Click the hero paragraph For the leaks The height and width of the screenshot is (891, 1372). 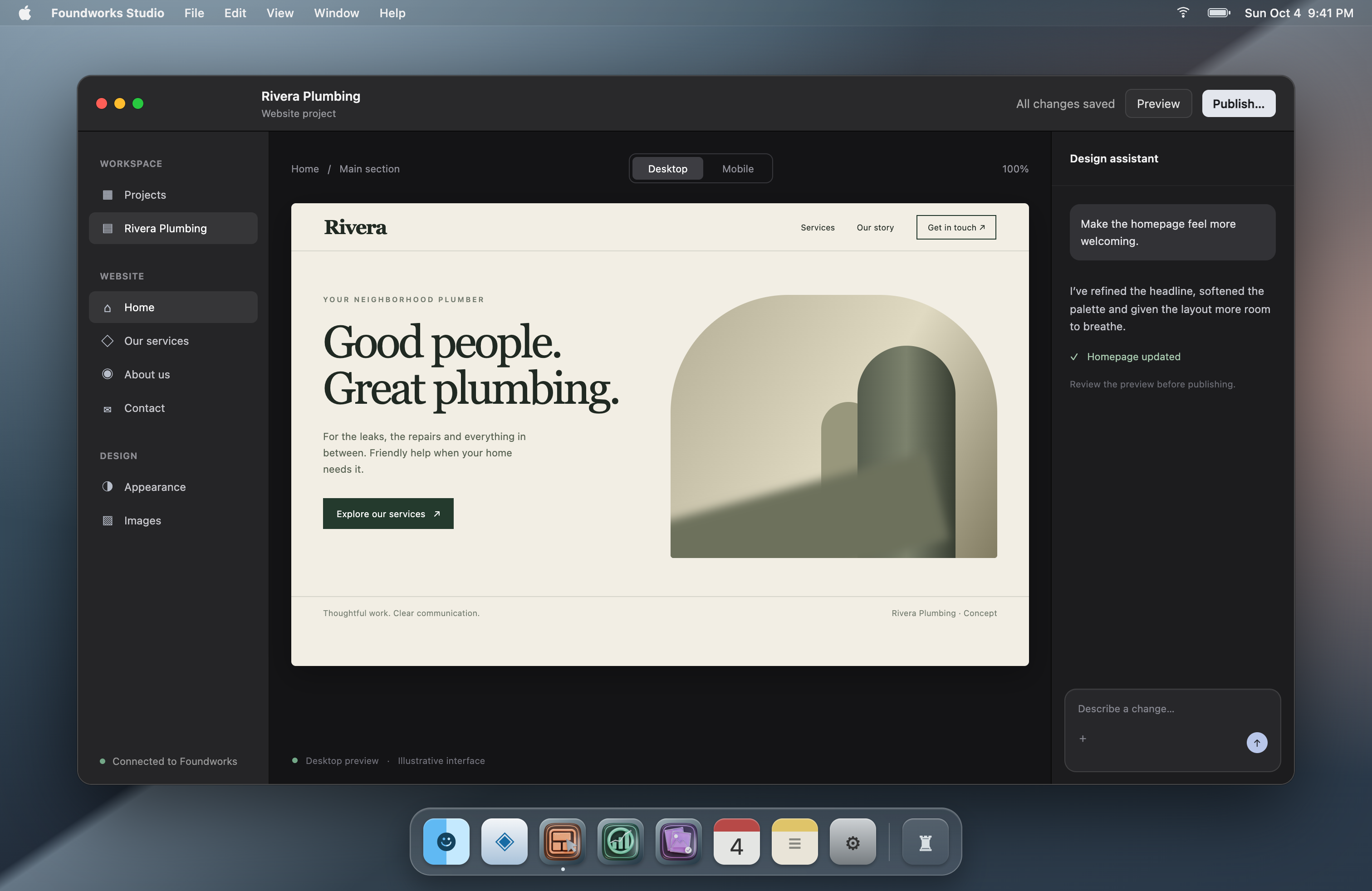[x=424, y=453]
